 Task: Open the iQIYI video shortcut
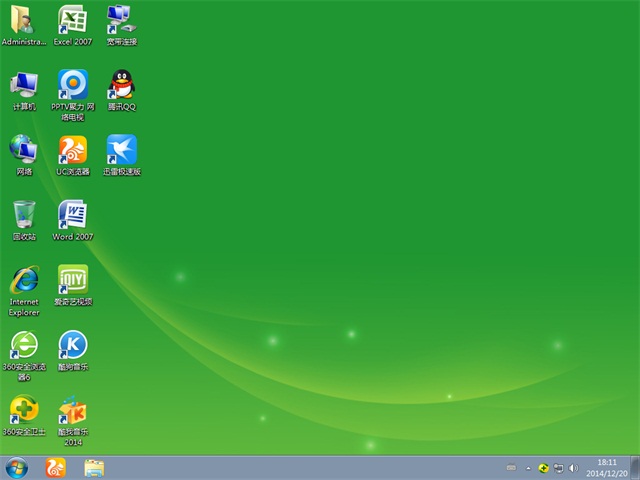pos(72,280)
